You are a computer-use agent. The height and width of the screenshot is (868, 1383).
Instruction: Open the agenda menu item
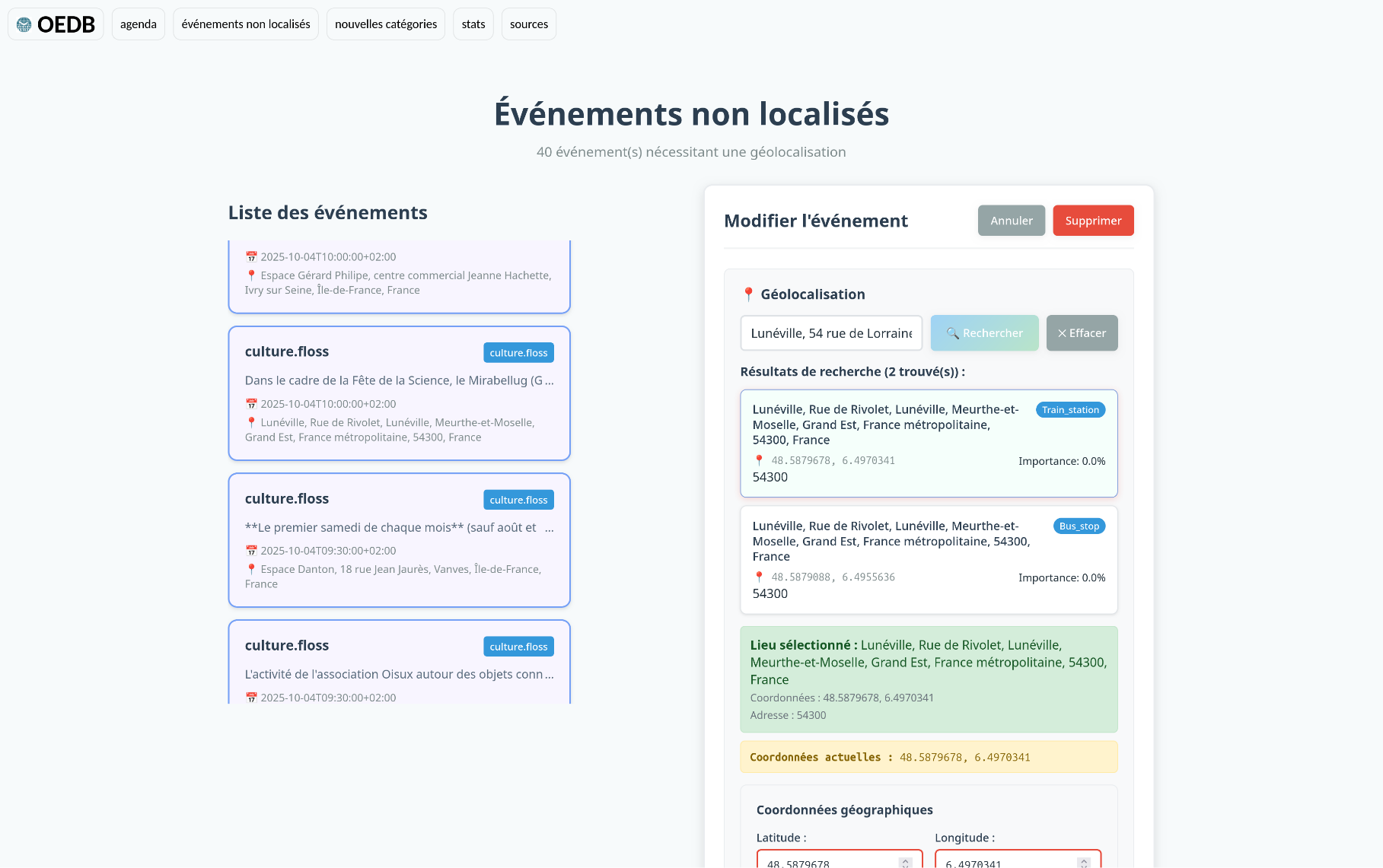pos(138,24)
